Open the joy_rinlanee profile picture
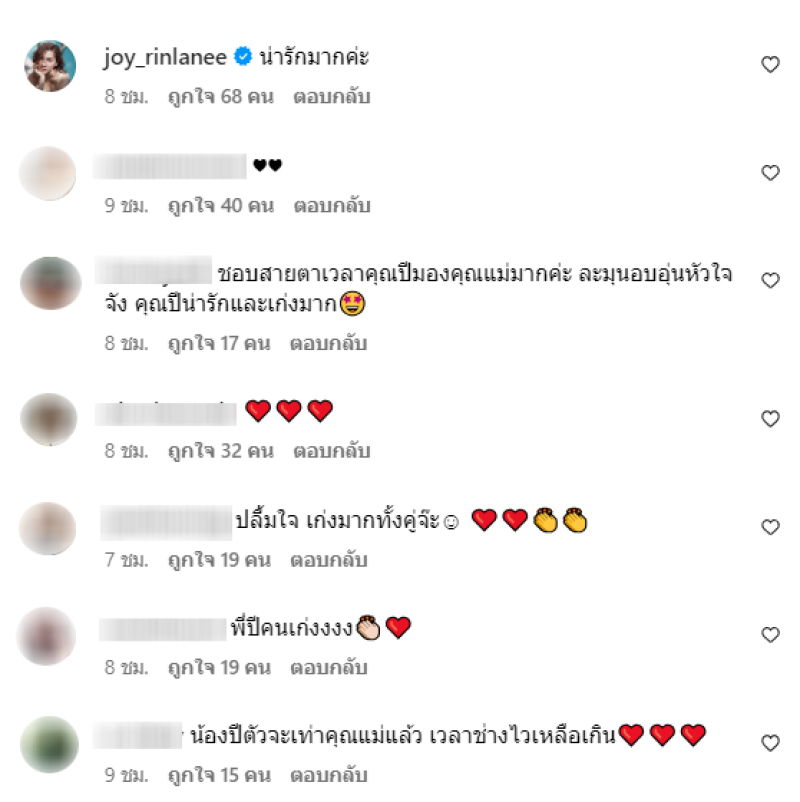Screen dimensions: 800x802 (x=50, y=66)
